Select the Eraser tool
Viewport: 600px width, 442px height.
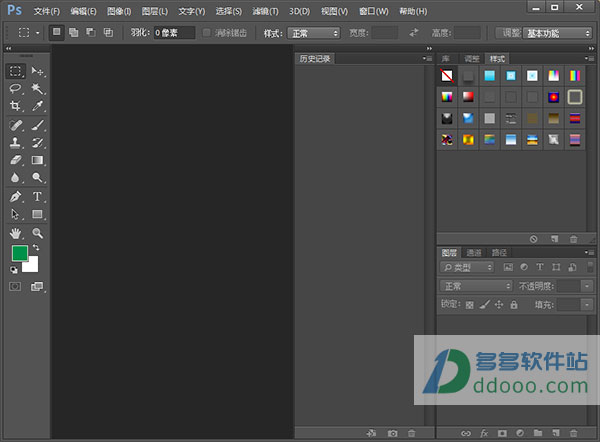[15, 160]
